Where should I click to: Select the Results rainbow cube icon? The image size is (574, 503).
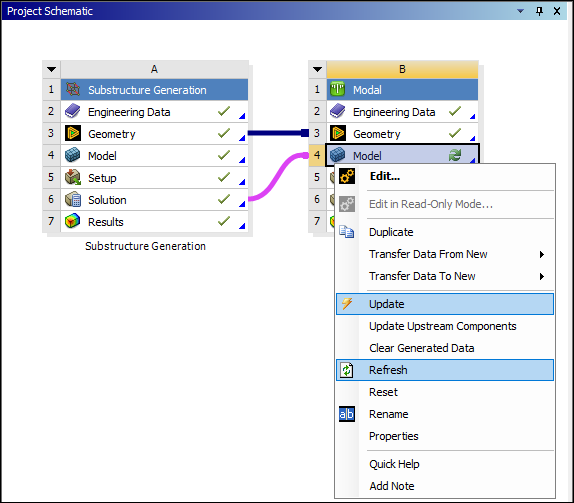[x=72, y=221]
